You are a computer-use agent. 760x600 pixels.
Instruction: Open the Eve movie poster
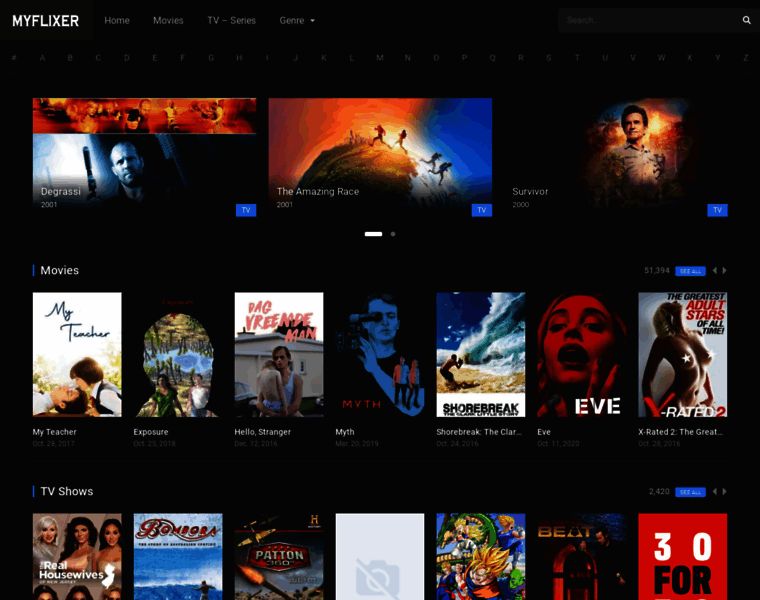point(582,354)
